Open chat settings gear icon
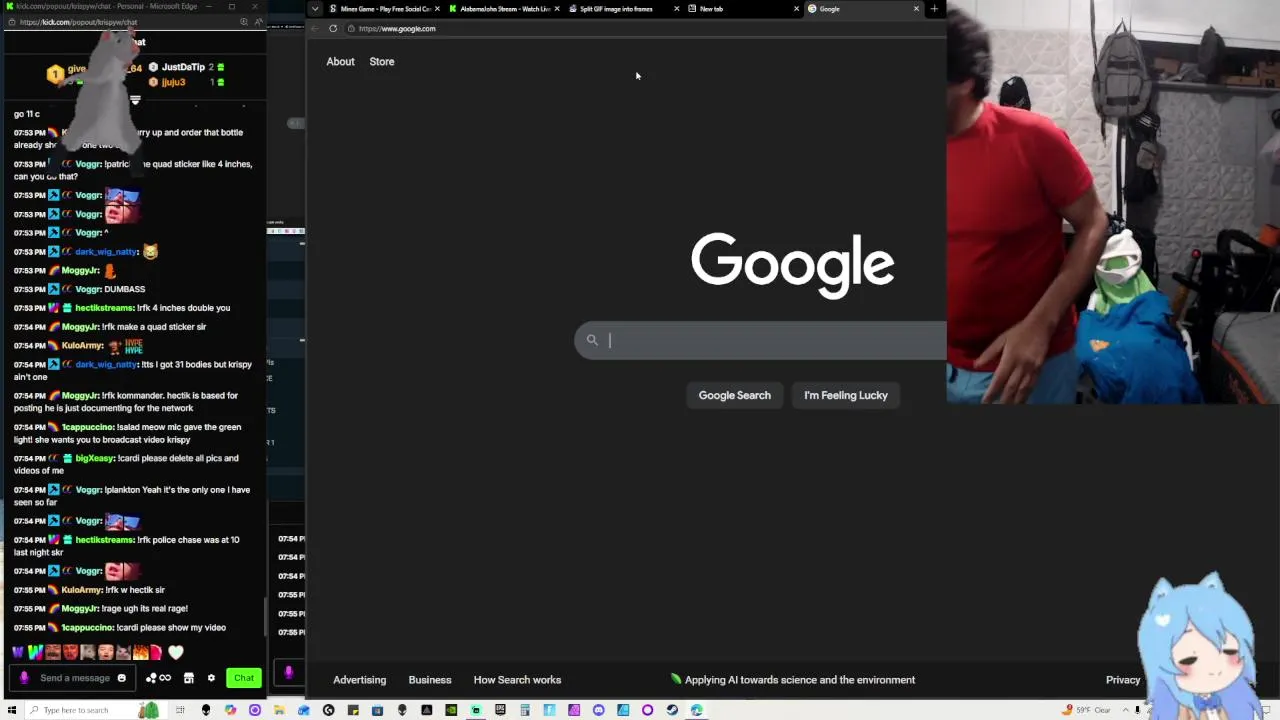Image resolution: width=1280 pixels, height=720 pixels. click(x=211, y=678)
